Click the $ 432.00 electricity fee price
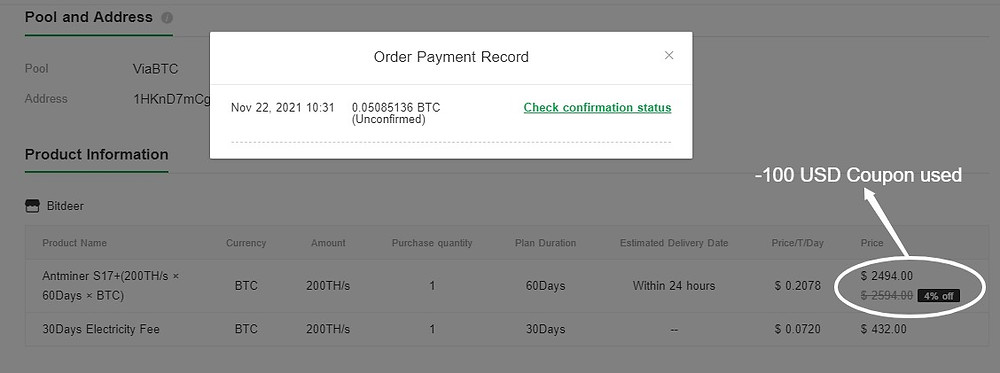The image size is (1000, 373). [883, 330]
